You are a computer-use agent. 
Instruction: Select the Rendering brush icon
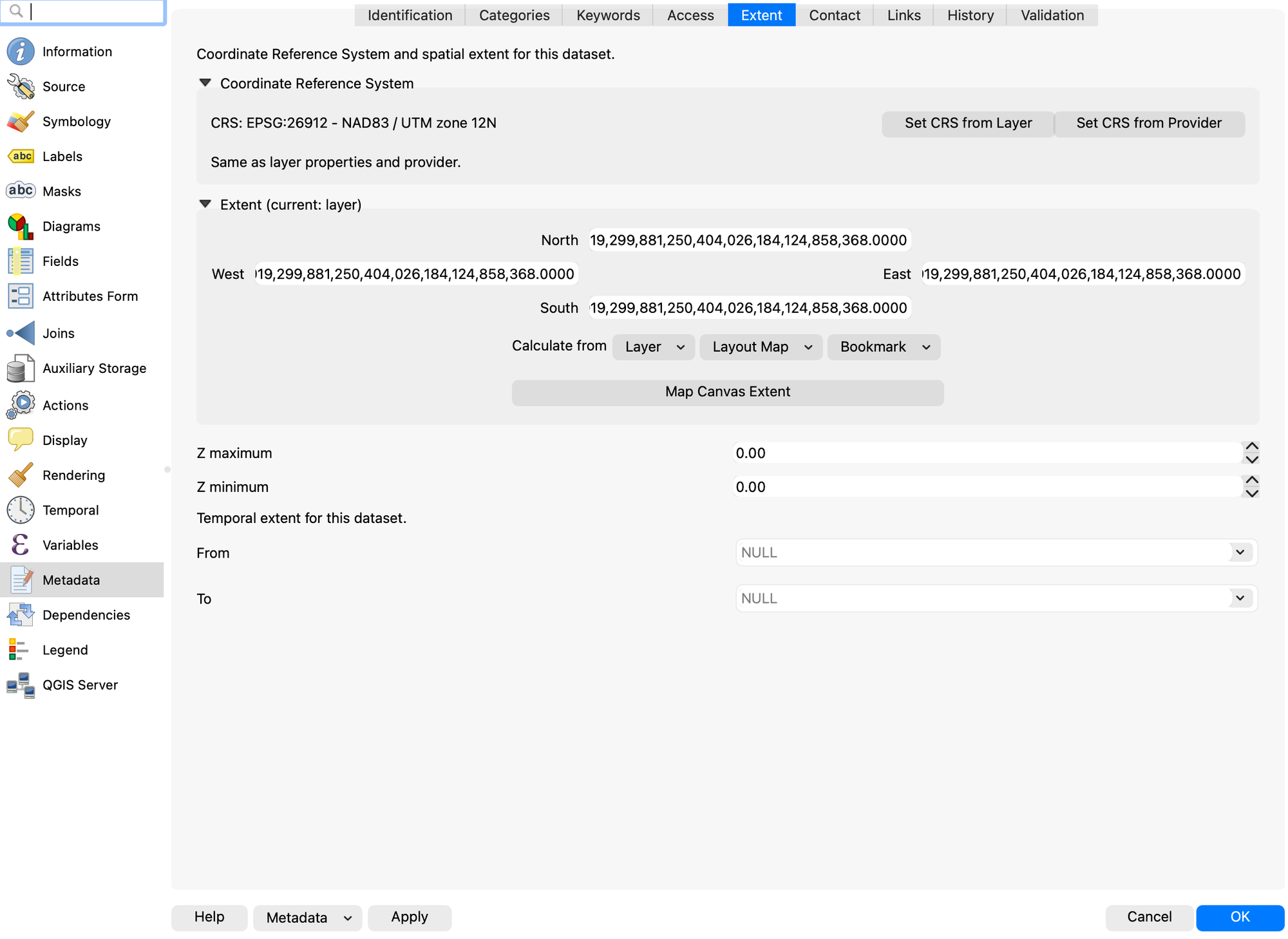(x=21, y=475)
